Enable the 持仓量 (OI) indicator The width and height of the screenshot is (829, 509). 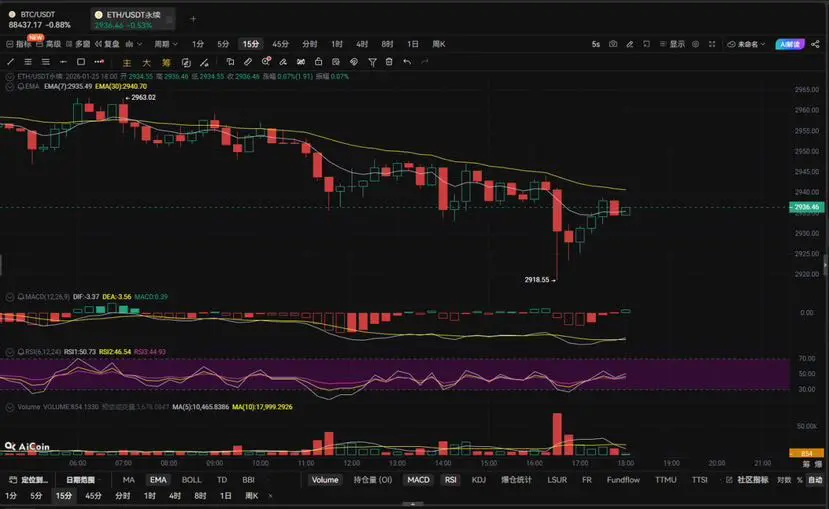click(x=373, y=480)
